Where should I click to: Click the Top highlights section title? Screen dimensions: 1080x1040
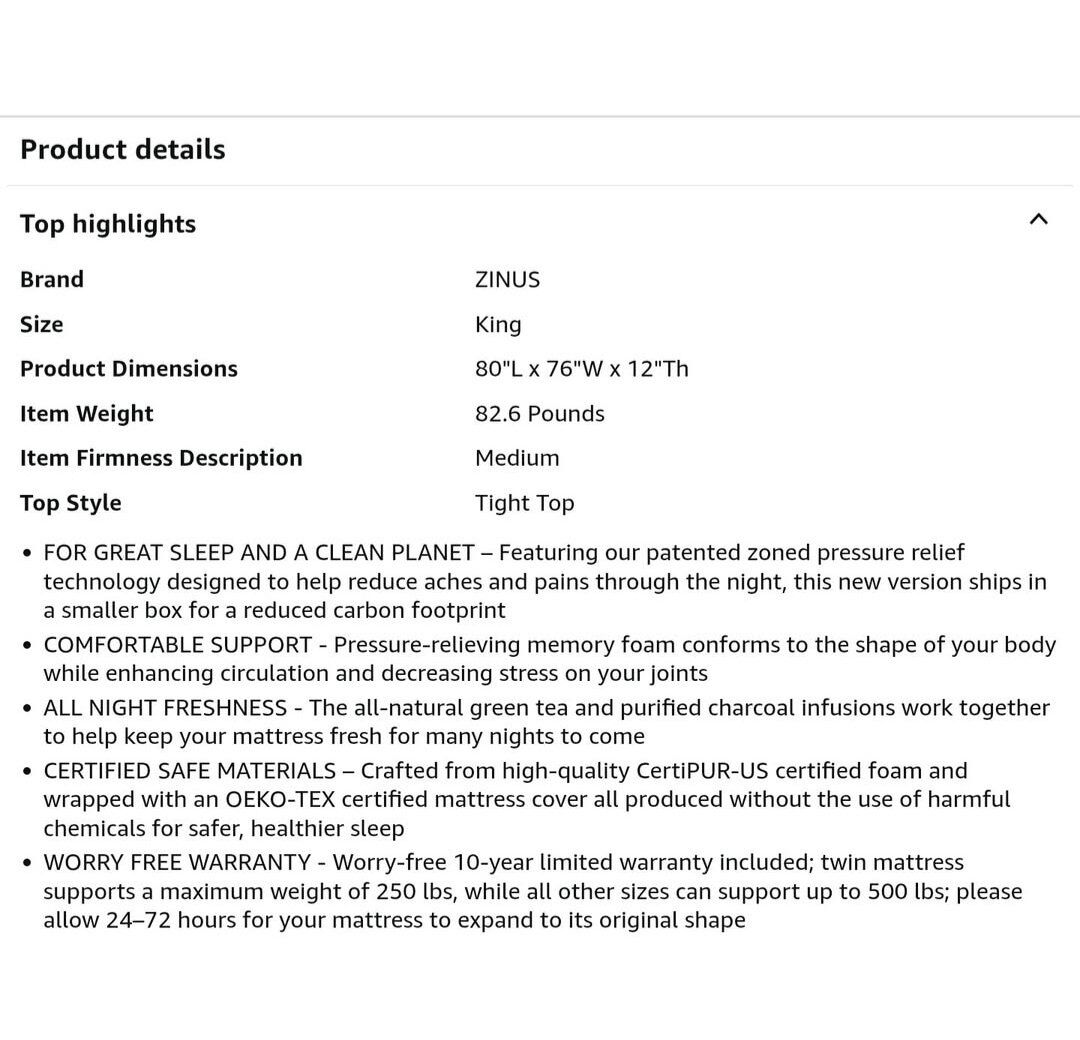point(108,224)
